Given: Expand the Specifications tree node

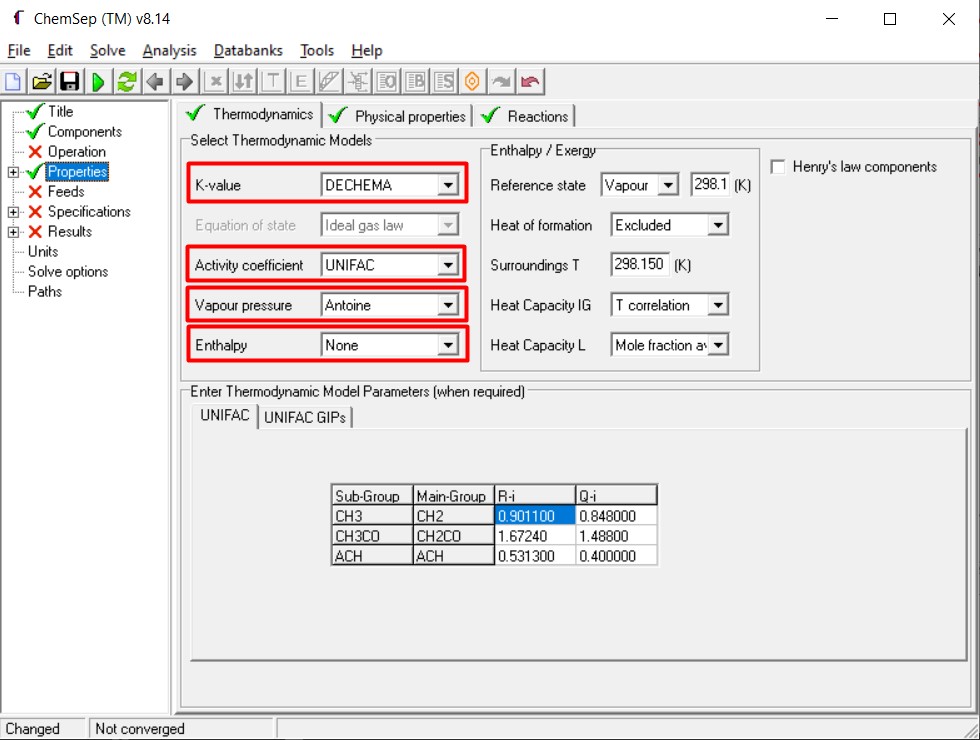Looking at the screenshot, I should pyautogui.click(x=13, y=212).
